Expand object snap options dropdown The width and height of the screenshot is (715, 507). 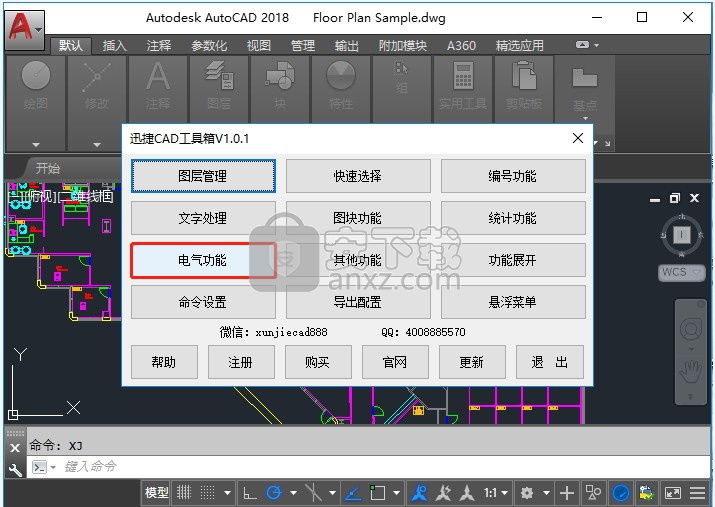[396, 493]
